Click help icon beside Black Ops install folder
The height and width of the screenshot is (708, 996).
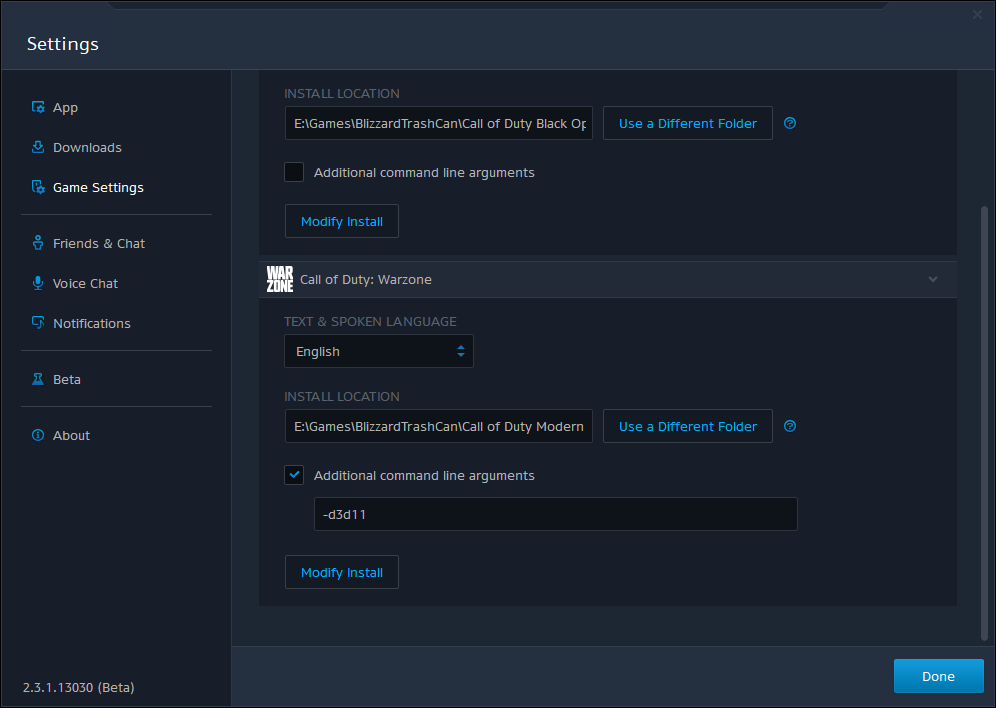coord(790,123)
